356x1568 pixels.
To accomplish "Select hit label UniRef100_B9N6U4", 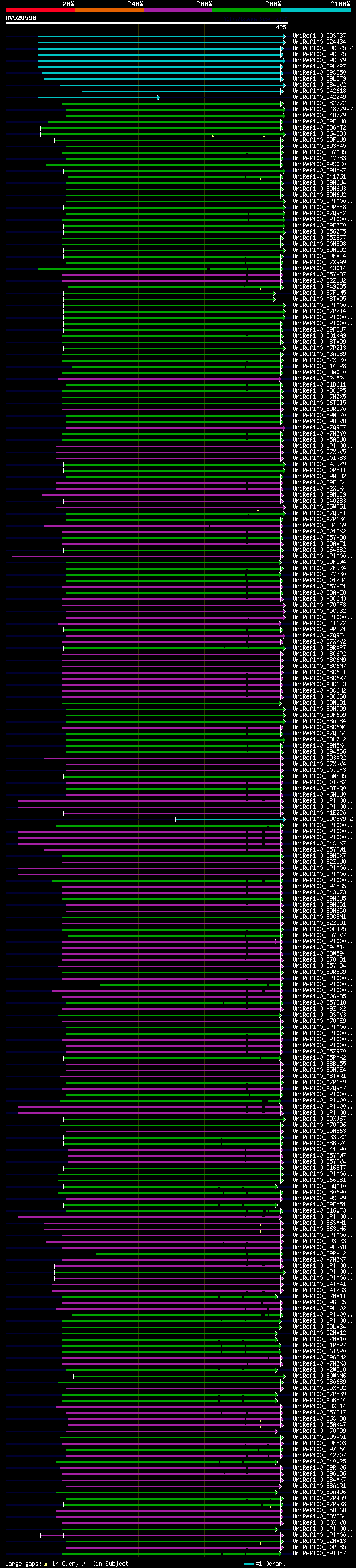I will (x=319, y=182).
